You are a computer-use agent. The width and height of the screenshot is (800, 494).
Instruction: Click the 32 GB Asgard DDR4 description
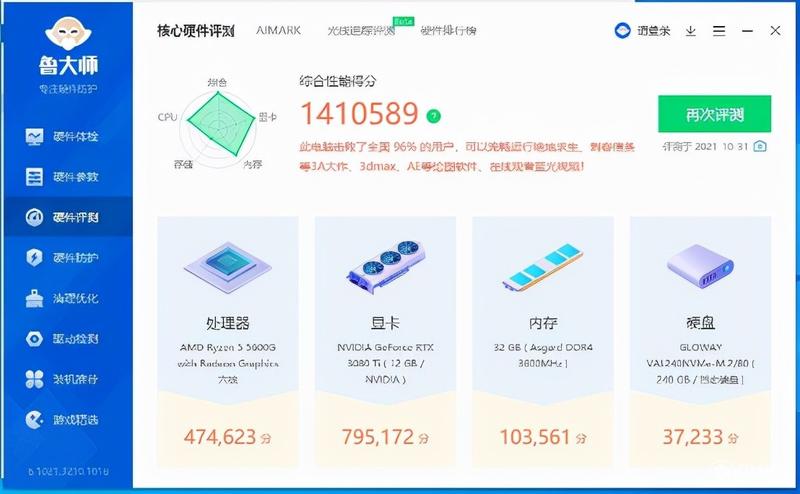coord(543,355)
